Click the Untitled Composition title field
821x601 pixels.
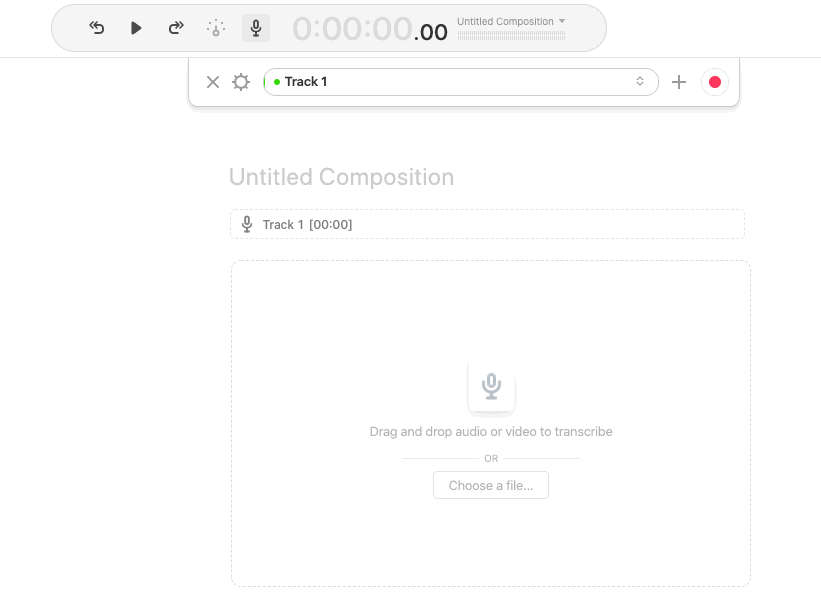(341, 177)
